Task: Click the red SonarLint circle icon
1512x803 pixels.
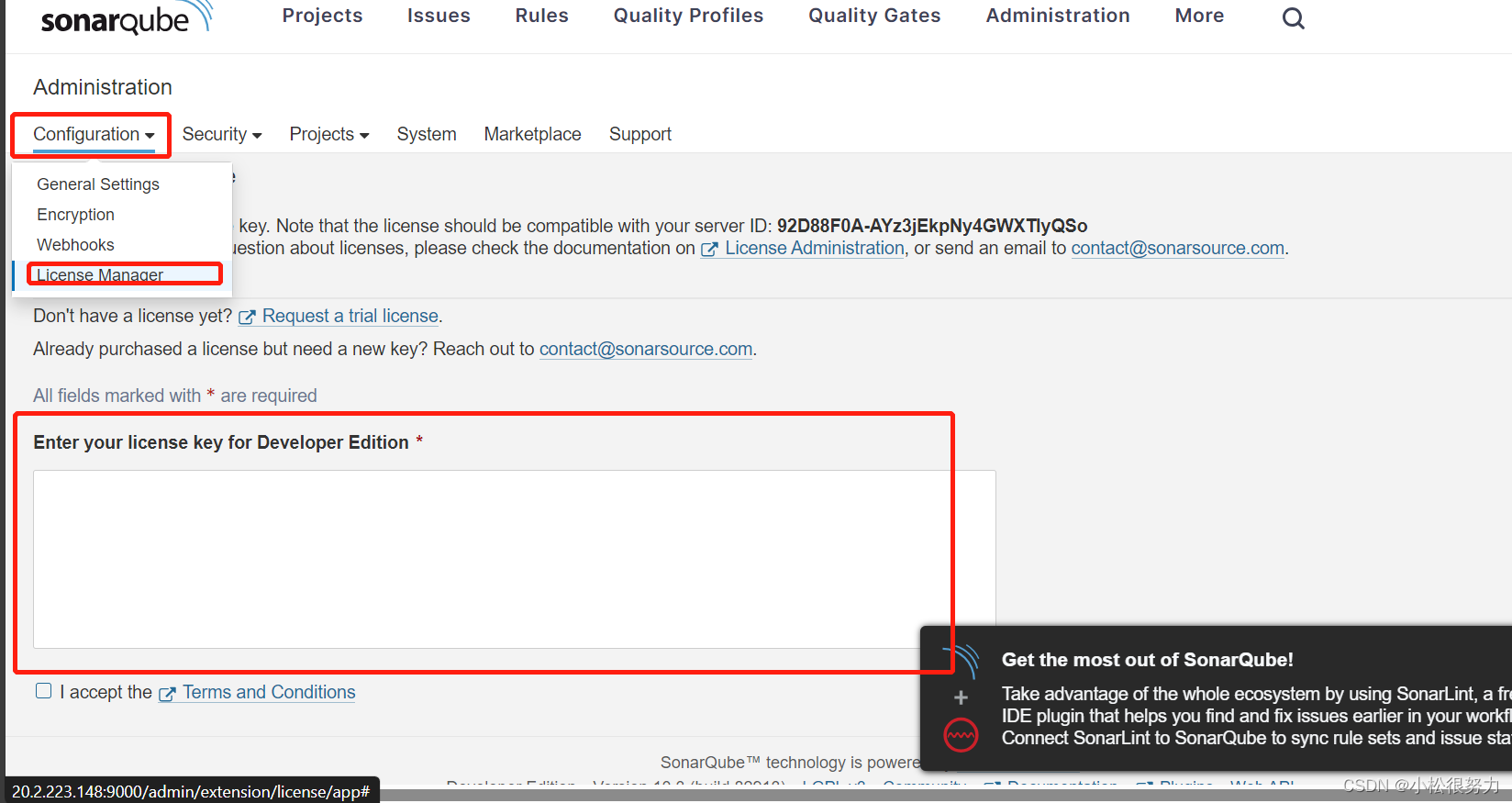Action: click(x=961, y=735)
